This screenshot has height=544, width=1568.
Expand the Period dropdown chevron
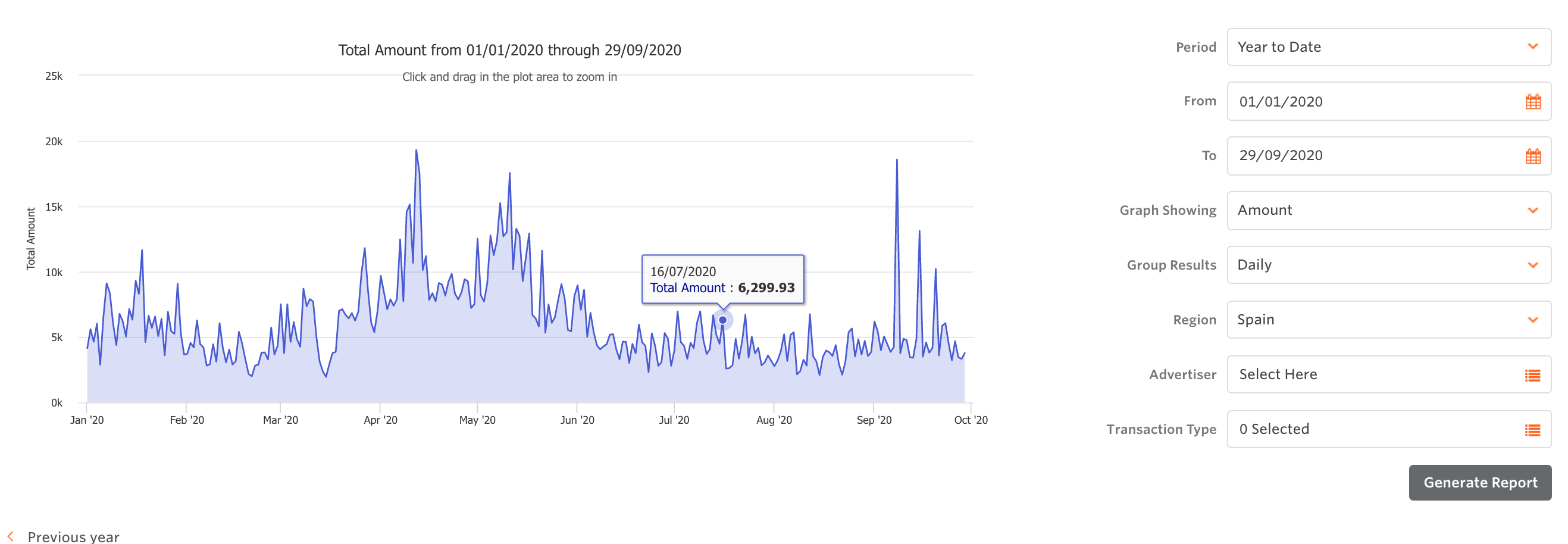[1532, 47]
